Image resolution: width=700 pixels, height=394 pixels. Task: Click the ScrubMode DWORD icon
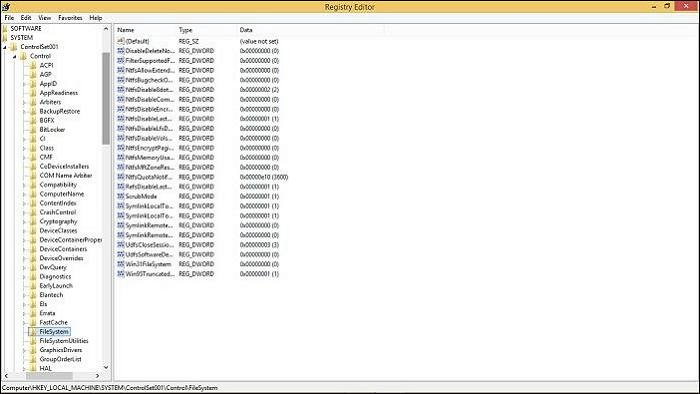(x=121, y=196)
